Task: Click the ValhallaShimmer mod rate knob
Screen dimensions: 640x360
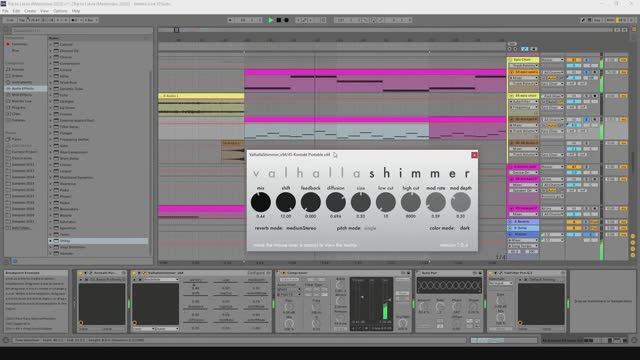Action: pos(436,202)
